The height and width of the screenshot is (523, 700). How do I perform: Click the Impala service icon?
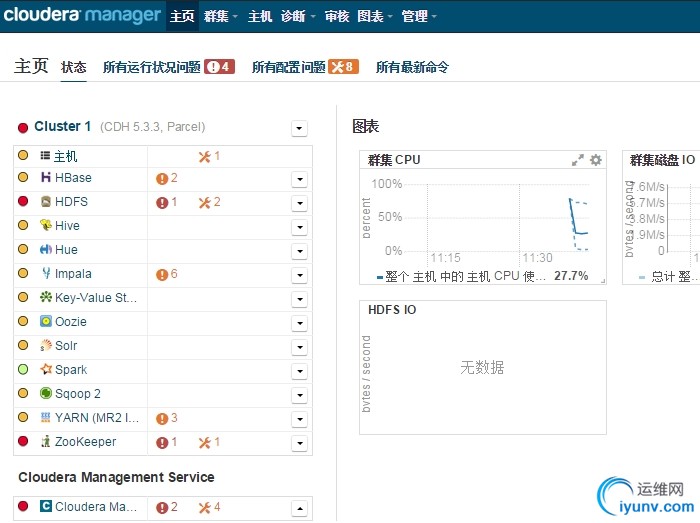[x=46, y=273]
